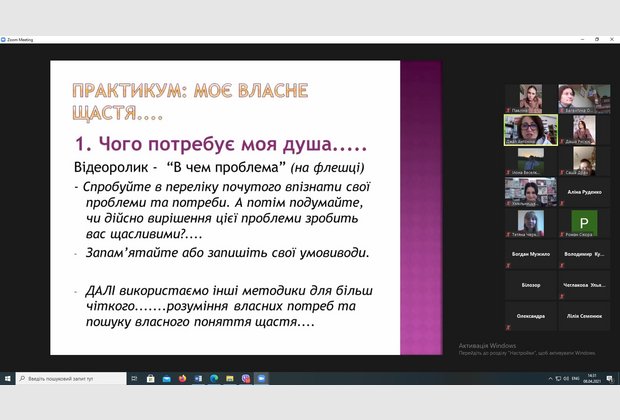Image resolution: width=620 pixels, height=420 pixels.
Task: Open the taskbar clock and date
Action: tap(592, 378)
